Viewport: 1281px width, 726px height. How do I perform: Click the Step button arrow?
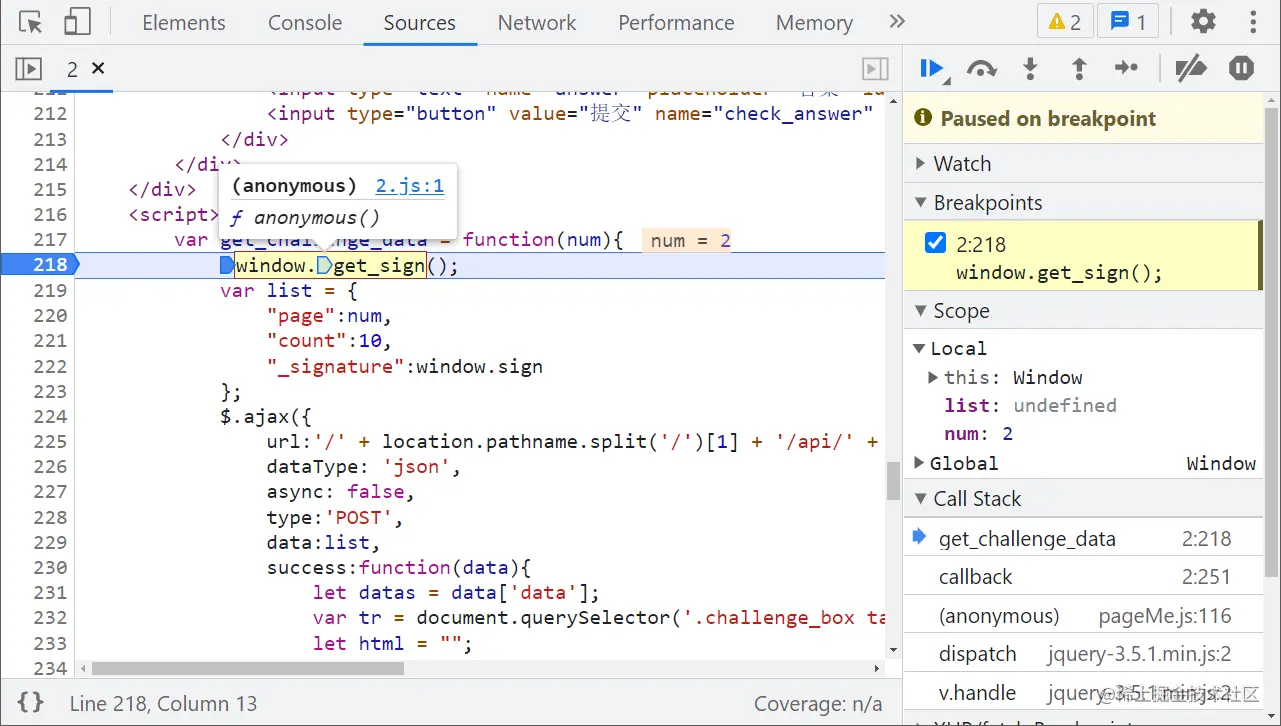pos(1126,69)
